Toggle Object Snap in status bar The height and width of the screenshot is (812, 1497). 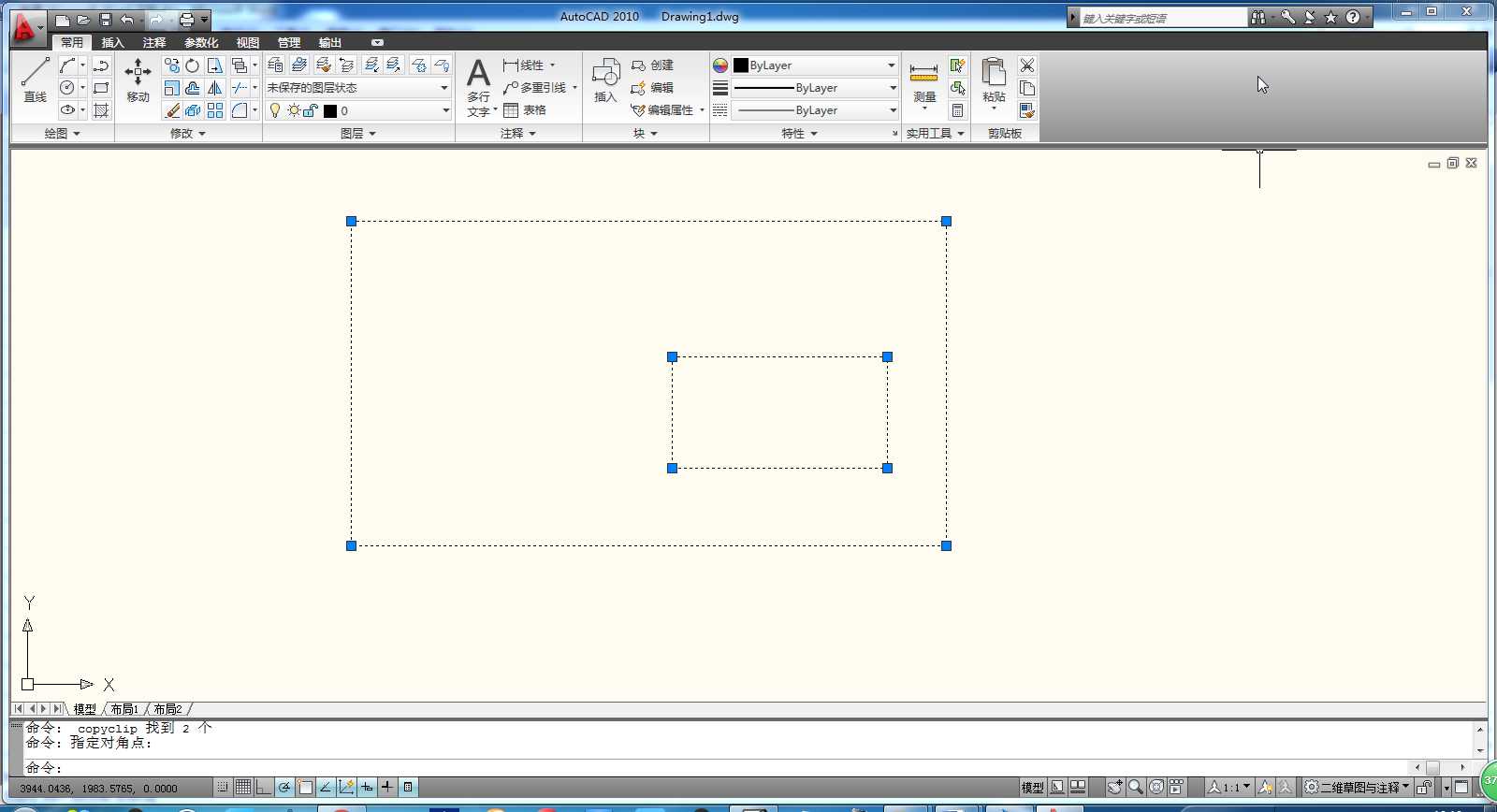pyautogui.click(x=305, y=788)
